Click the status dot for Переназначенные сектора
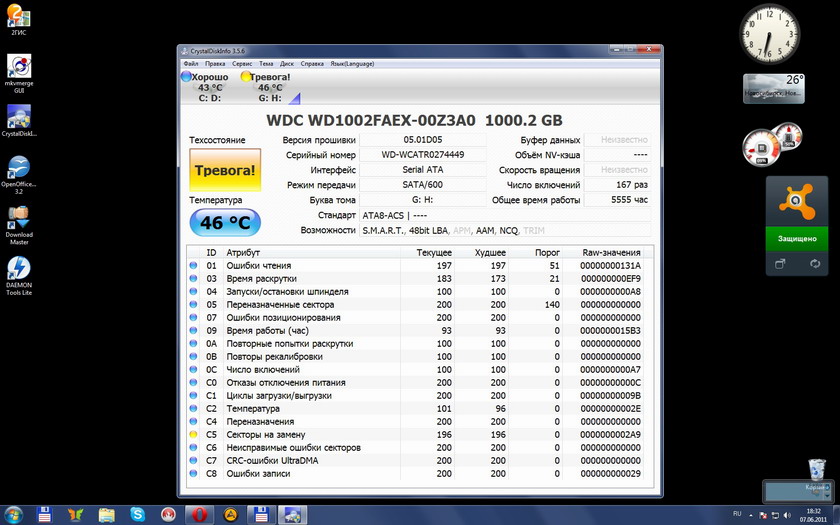This screenshot has height=525, width=840. tap(193, 304)
